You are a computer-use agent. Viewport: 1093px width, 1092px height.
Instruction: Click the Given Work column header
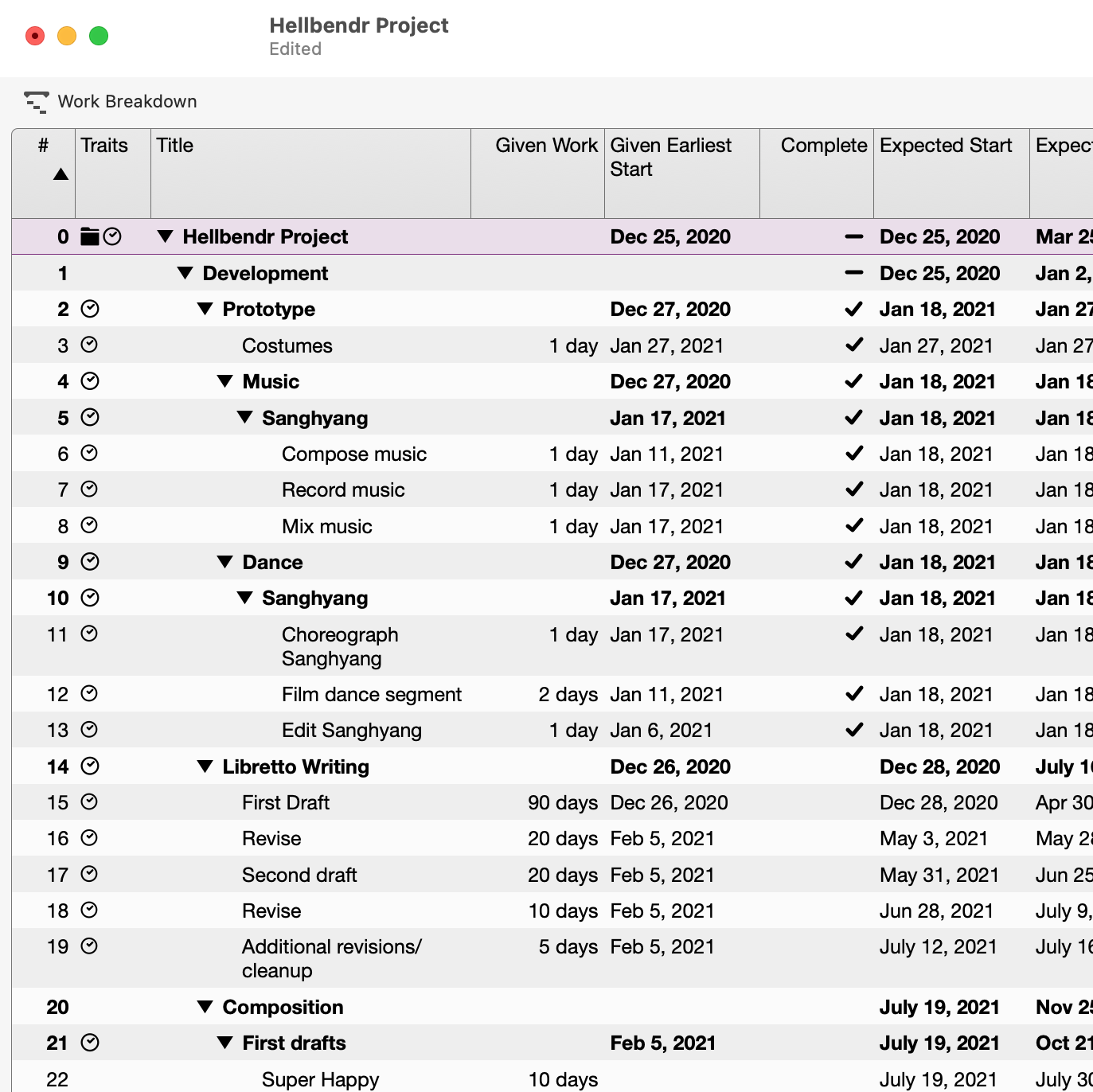(538, 173)
